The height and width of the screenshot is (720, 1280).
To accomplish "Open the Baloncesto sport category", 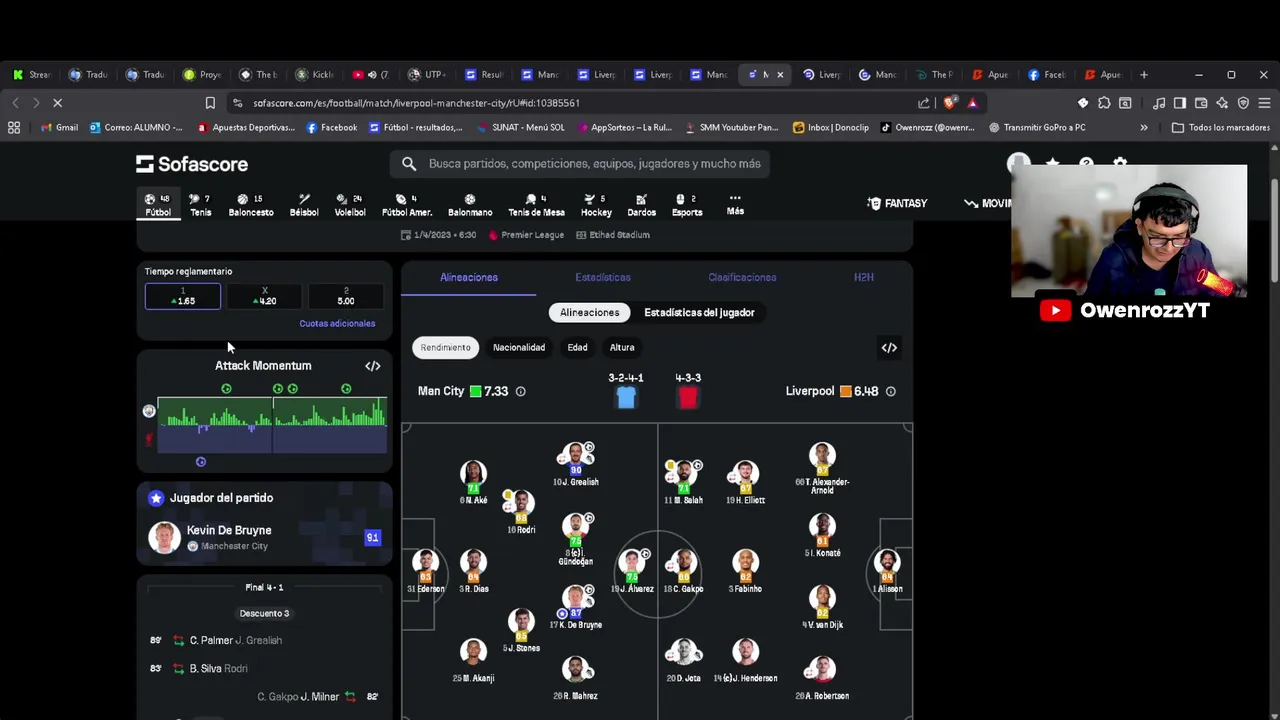I will coord(250,205).
